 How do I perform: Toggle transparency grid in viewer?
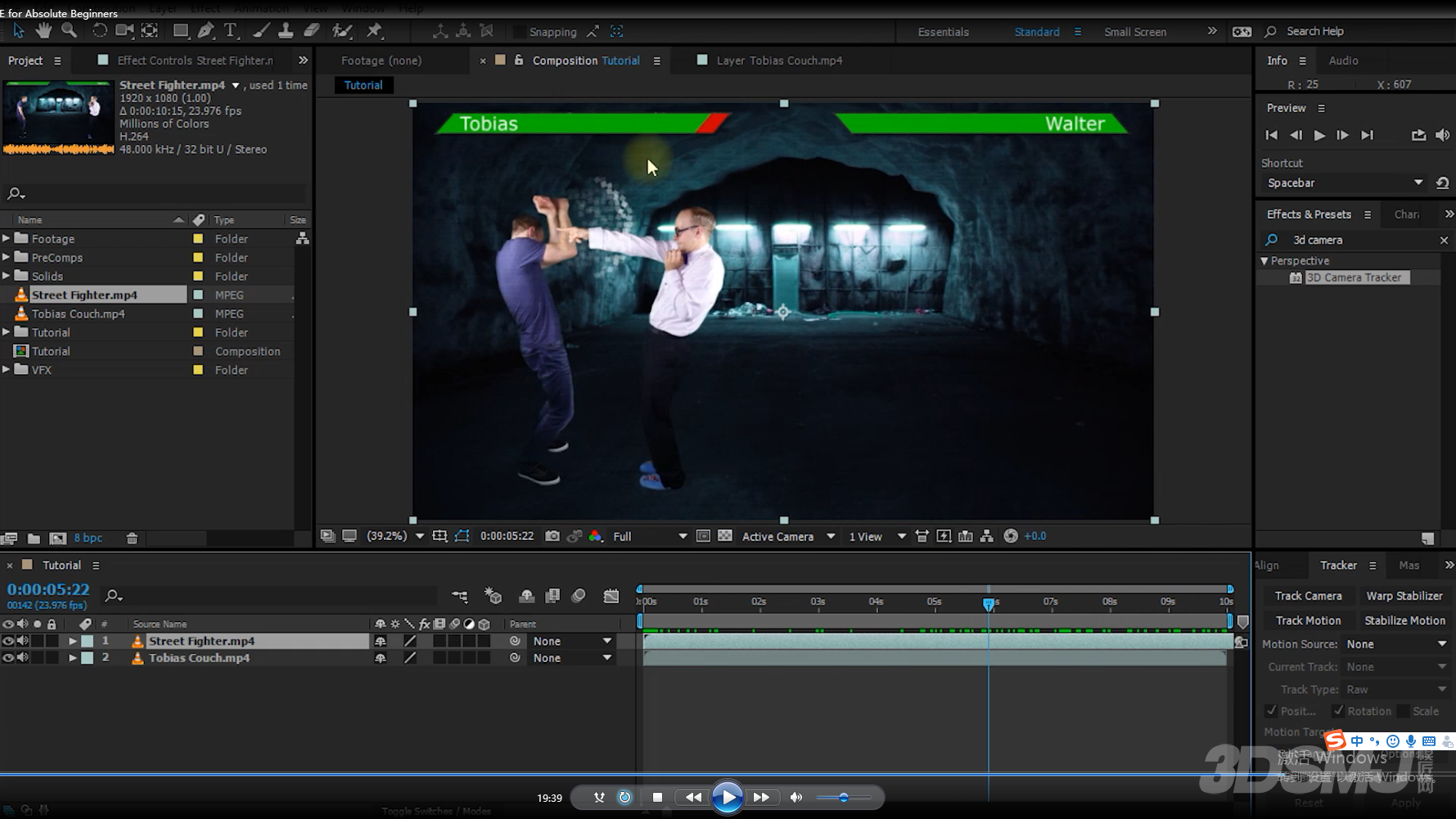(725, 536)
